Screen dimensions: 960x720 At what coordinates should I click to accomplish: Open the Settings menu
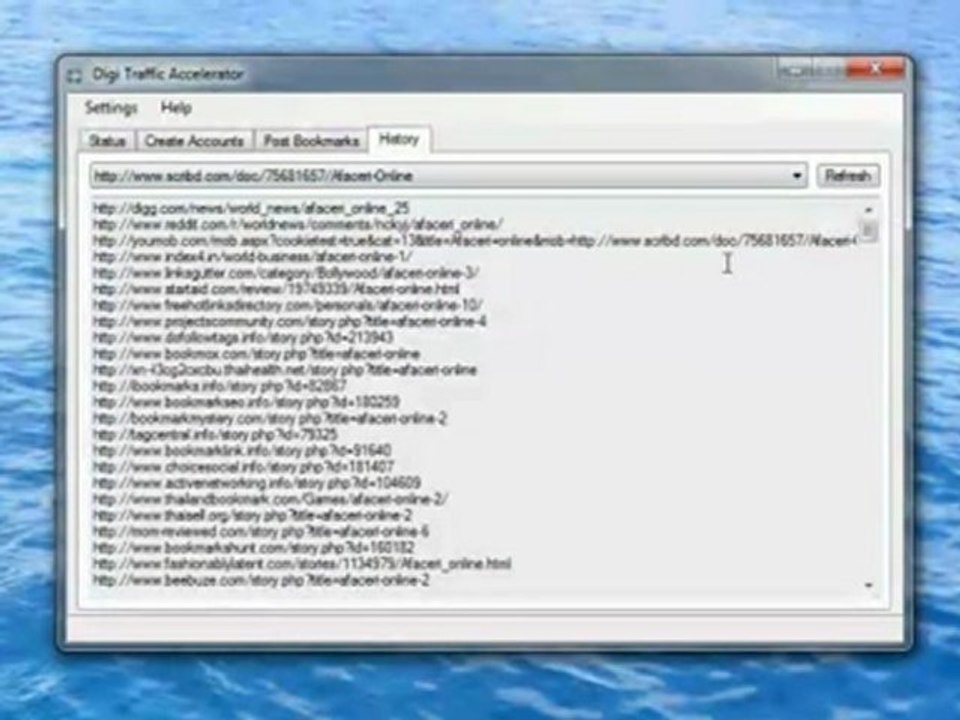tap(111, 108)
